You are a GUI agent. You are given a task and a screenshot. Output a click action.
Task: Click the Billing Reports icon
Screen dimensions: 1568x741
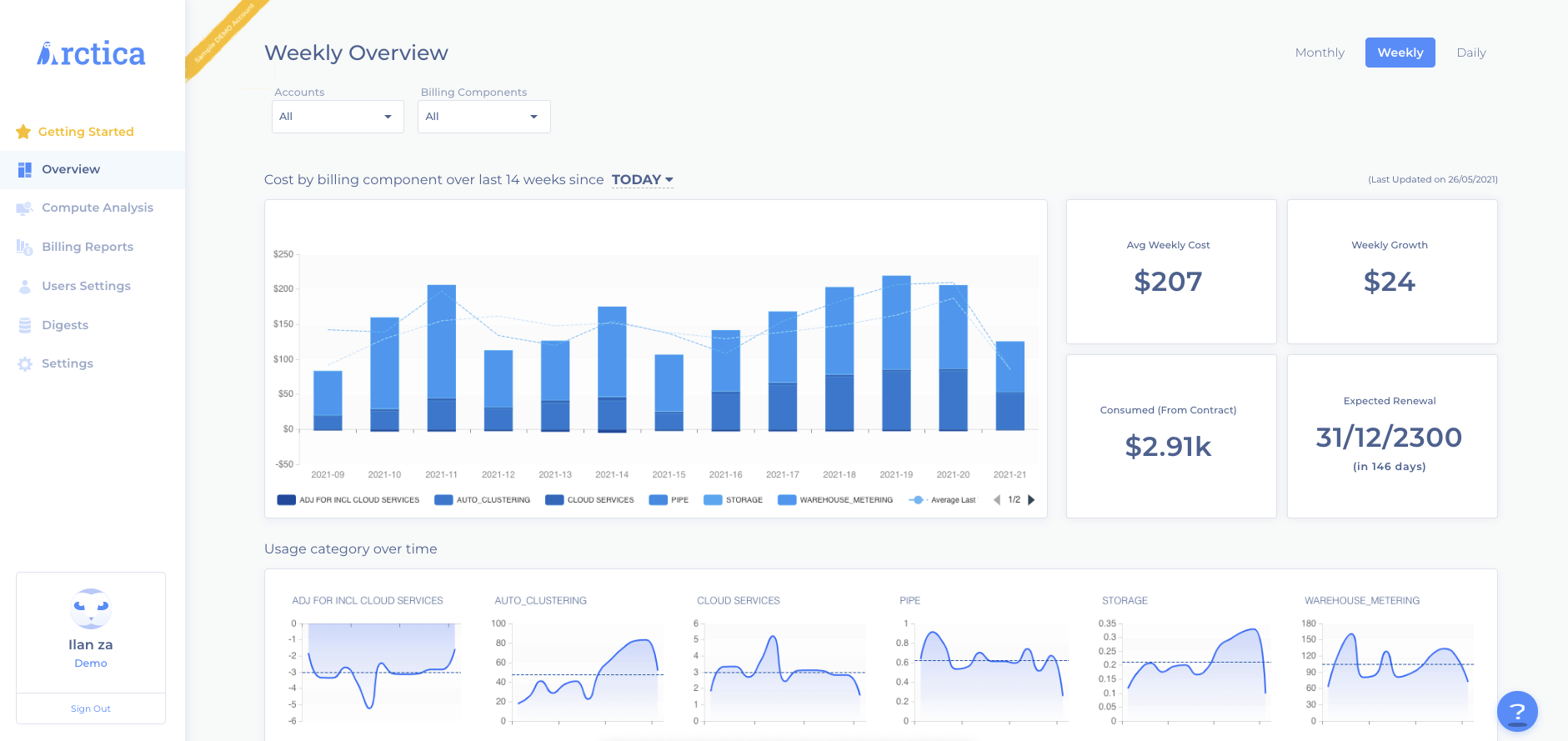(x=25, y=247)
